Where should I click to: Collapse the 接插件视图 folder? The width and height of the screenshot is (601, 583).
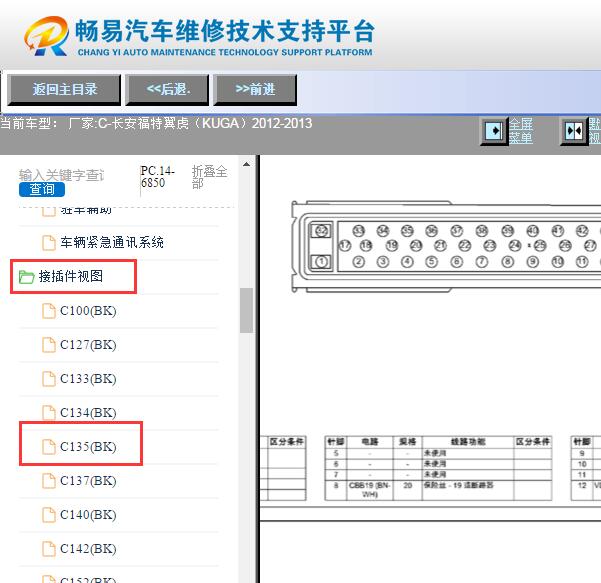[x=71, y=276]
